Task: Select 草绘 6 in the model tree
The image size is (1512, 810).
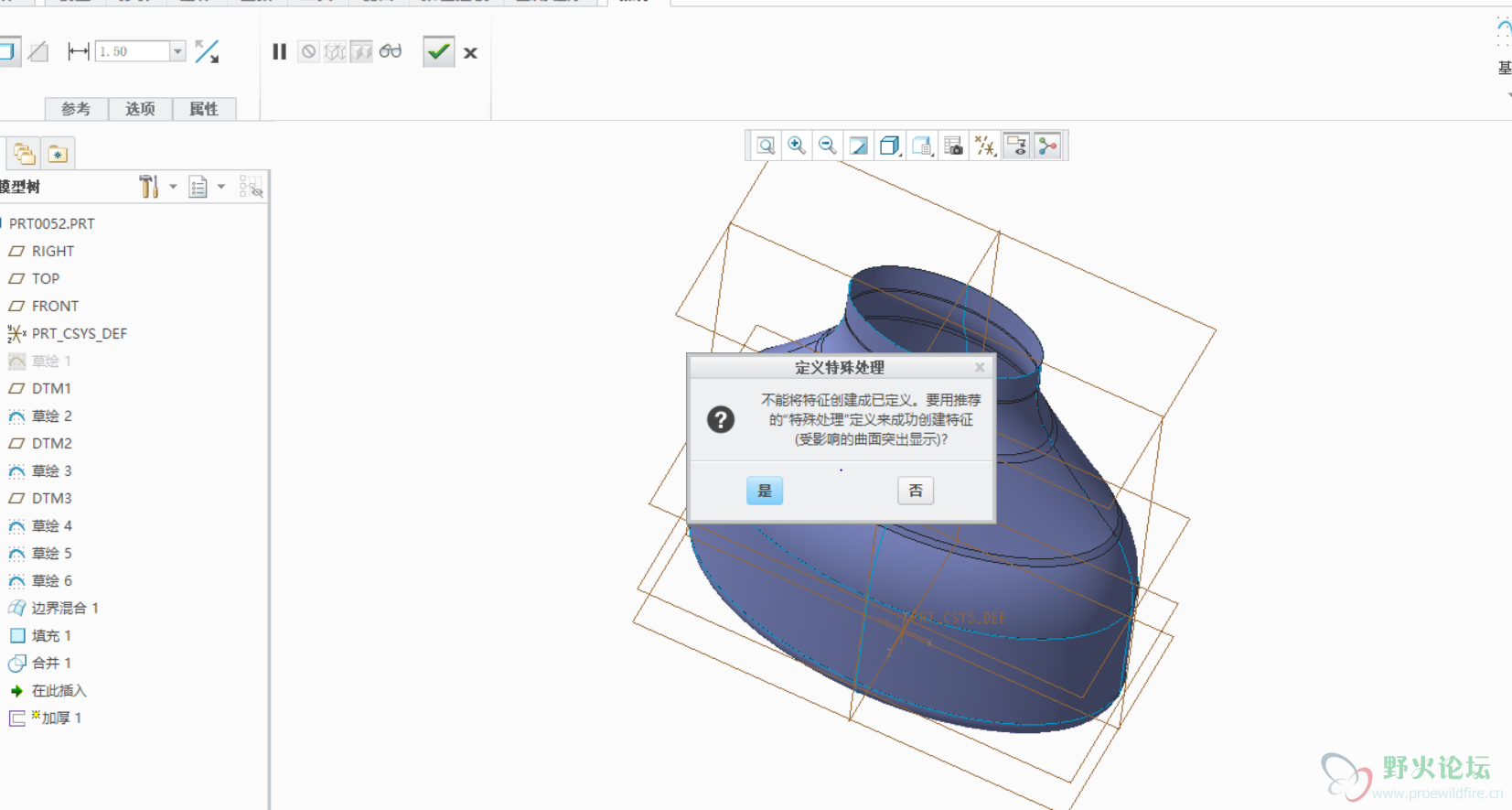Action: coord(51,580)
